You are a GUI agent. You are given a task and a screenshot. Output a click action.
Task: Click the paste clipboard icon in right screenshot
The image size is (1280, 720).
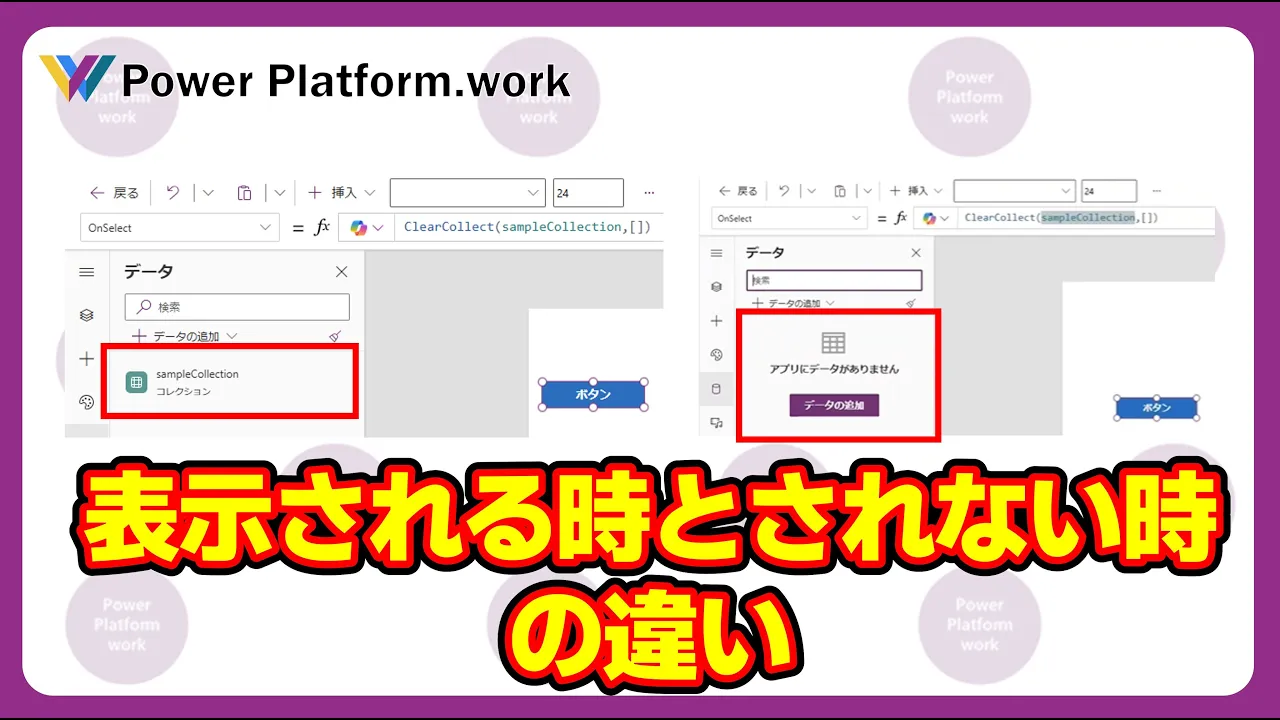(840, 191)
